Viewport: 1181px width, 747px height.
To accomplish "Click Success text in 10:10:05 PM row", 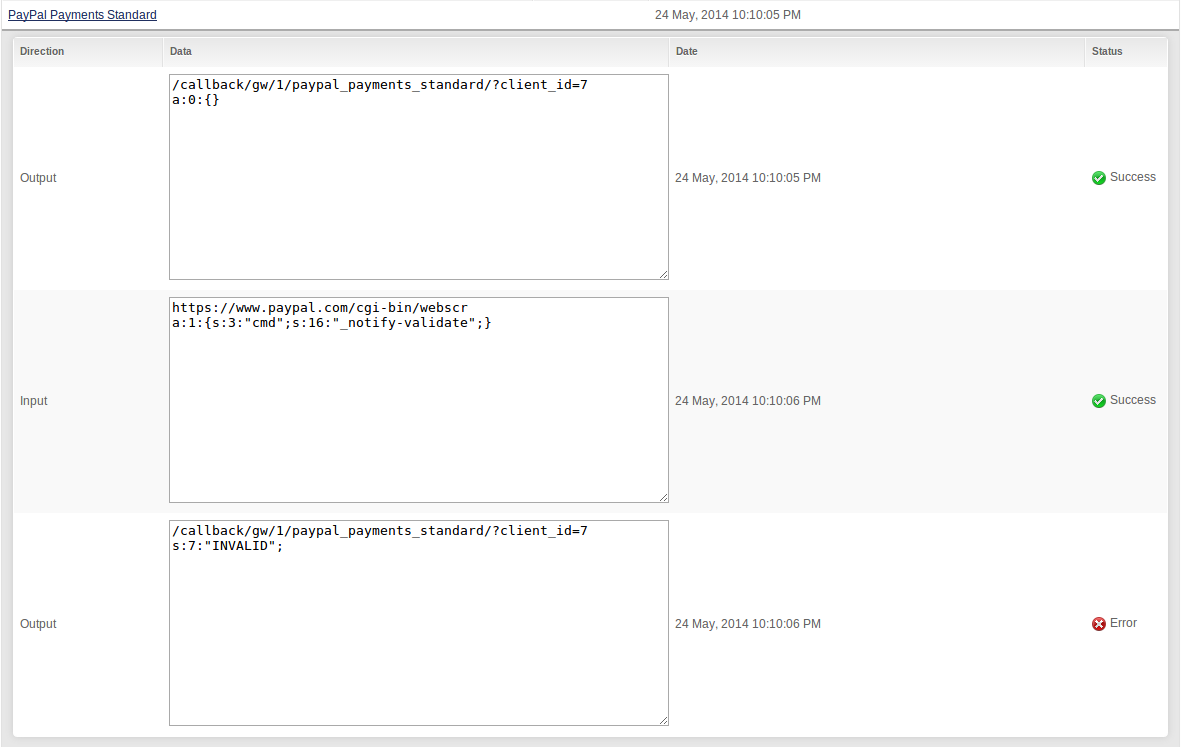I will (1133, 177).
